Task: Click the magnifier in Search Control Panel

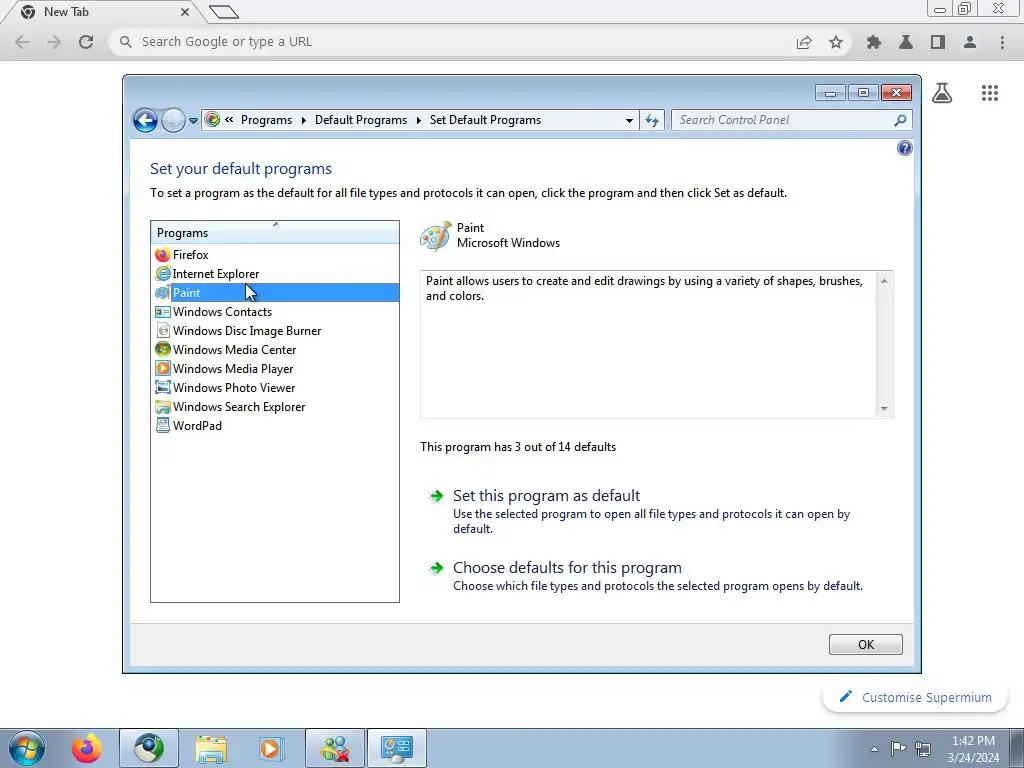Action: (900, 120)
